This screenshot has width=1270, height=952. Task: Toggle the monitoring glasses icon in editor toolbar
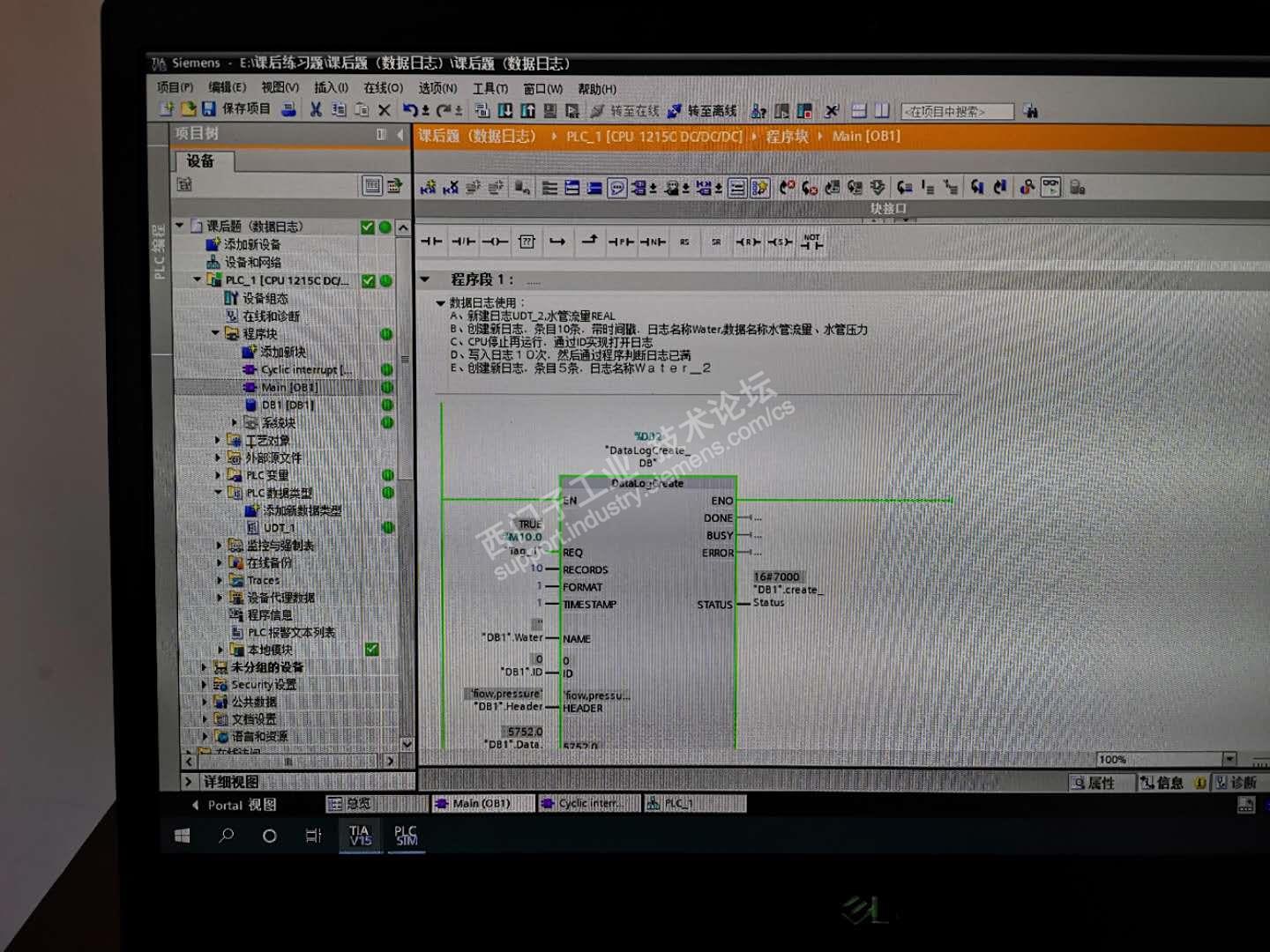1050,187
